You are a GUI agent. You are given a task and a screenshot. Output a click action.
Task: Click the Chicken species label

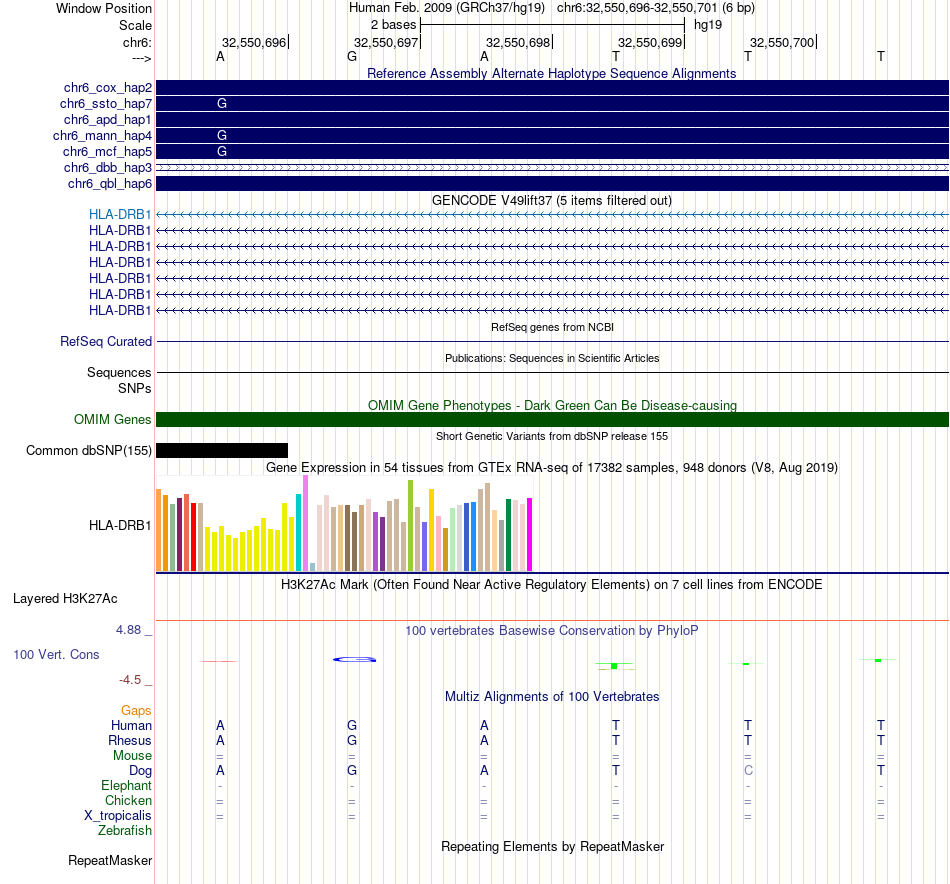point(128,800)
